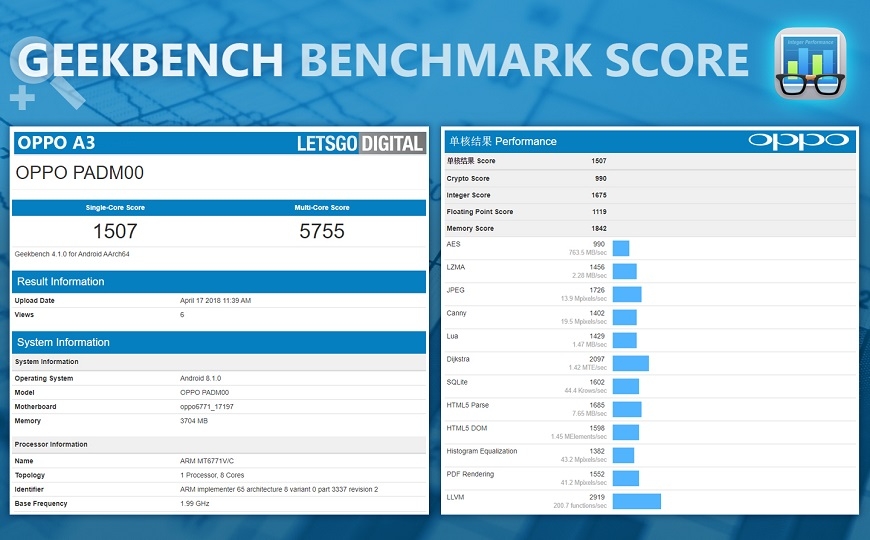
Task: Click the OPPO A3 header title
Action: click(x=56, y=143)
